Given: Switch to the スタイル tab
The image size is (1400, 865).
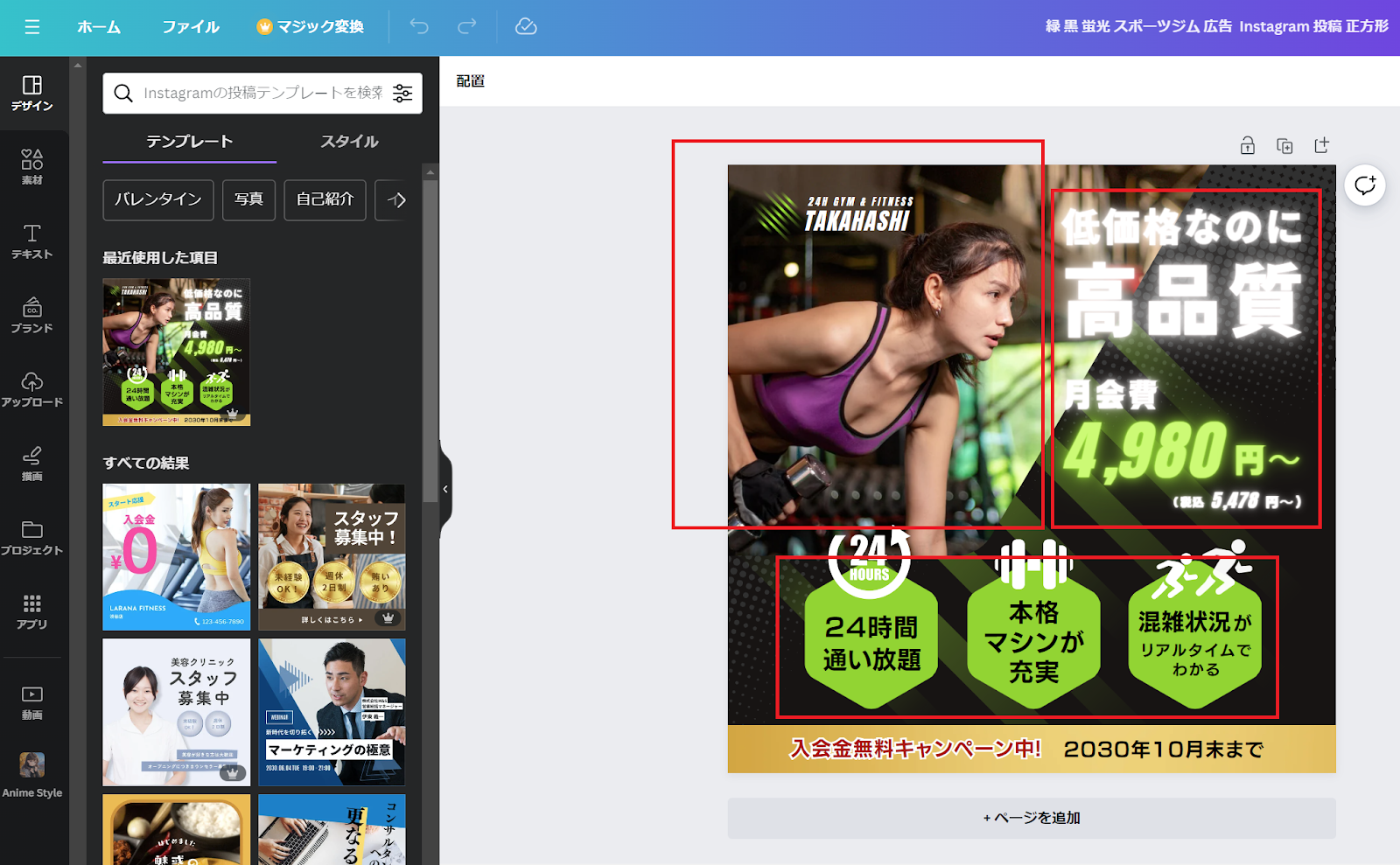Looking at the screenshot, I should [x=349, y=142].
